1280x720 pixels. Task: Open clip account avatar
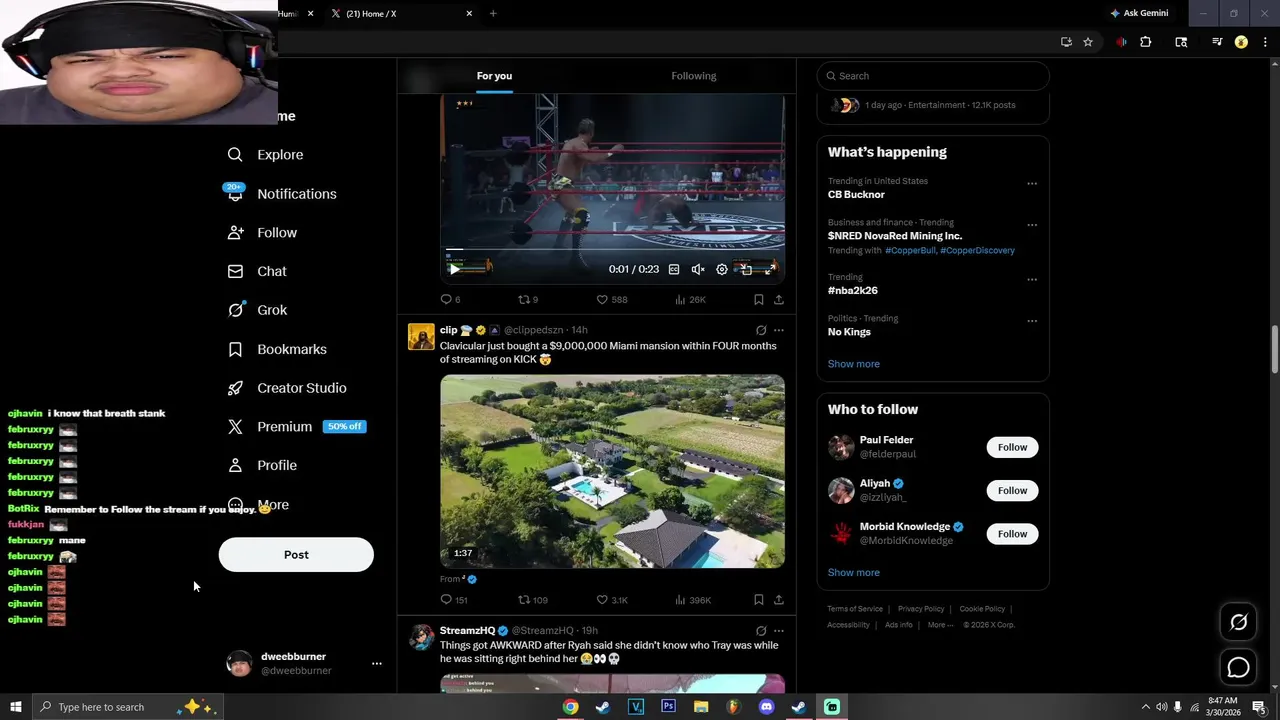(x=421, y=337)
